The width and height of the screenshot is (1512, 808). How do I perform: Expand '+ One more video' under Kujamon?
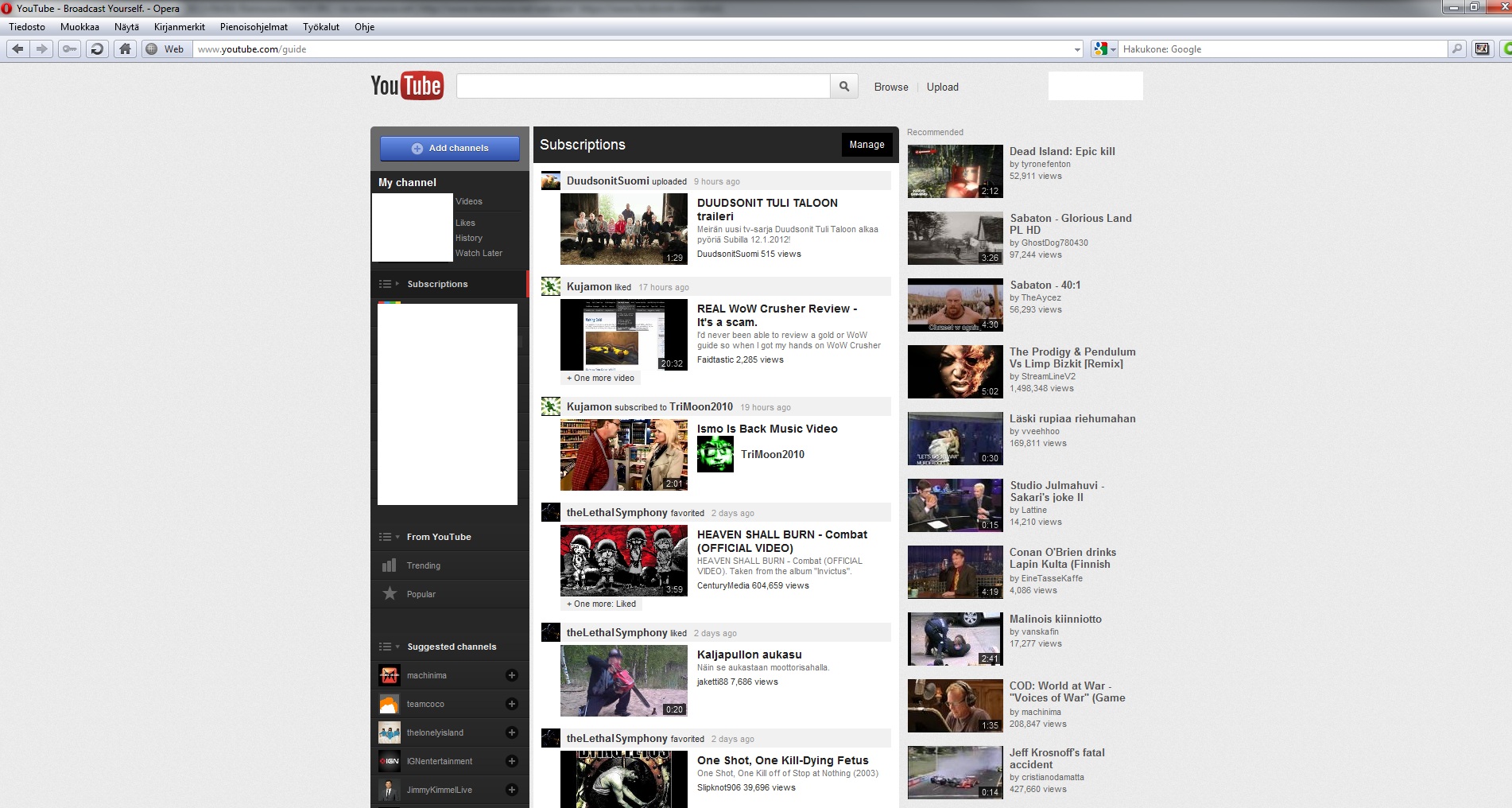[600, 378]
